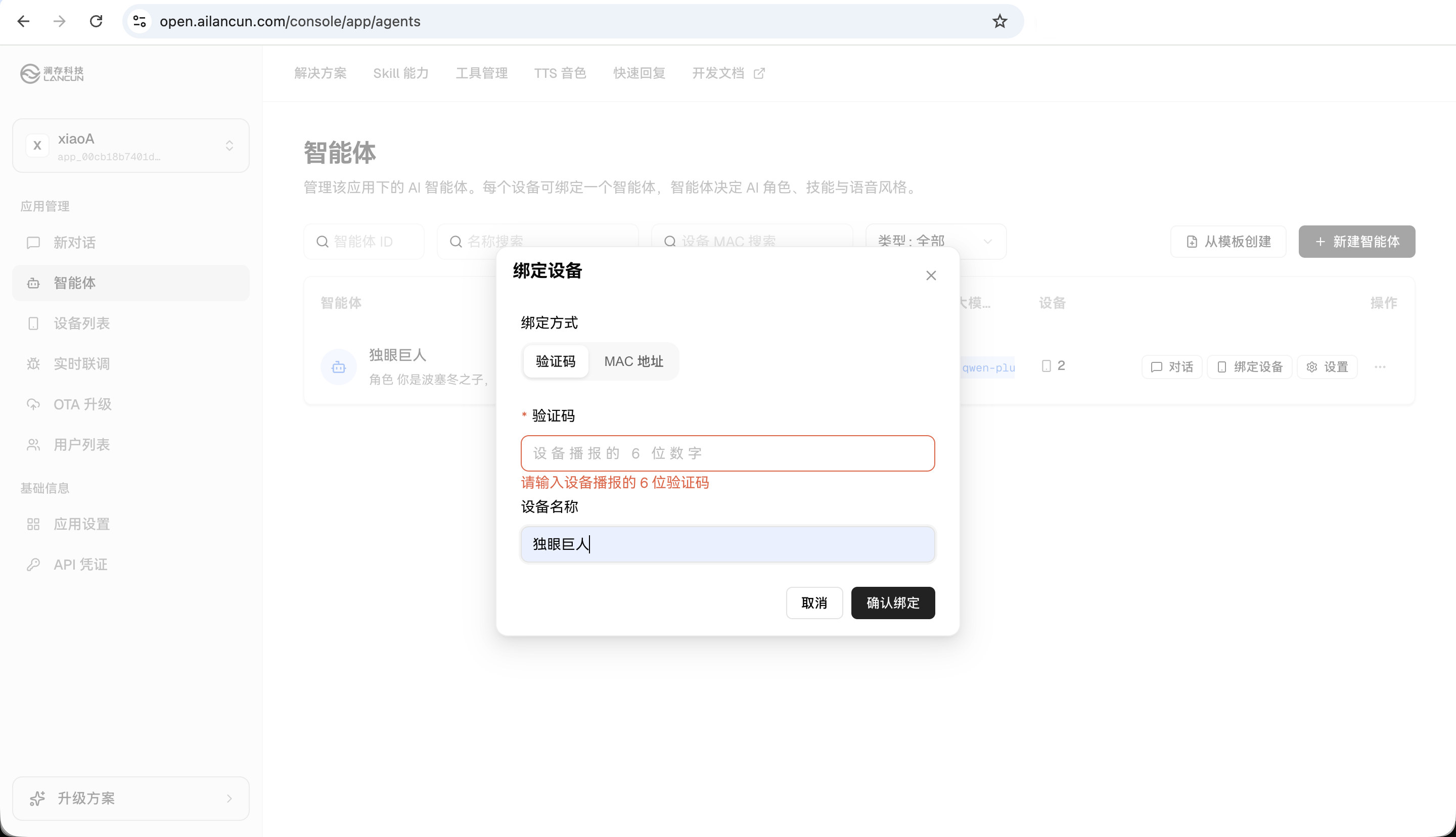Close the 绑定设备 dialog with X
Image resolution: width=1456 pixels, height=837 pixels.
click(931, 275)
